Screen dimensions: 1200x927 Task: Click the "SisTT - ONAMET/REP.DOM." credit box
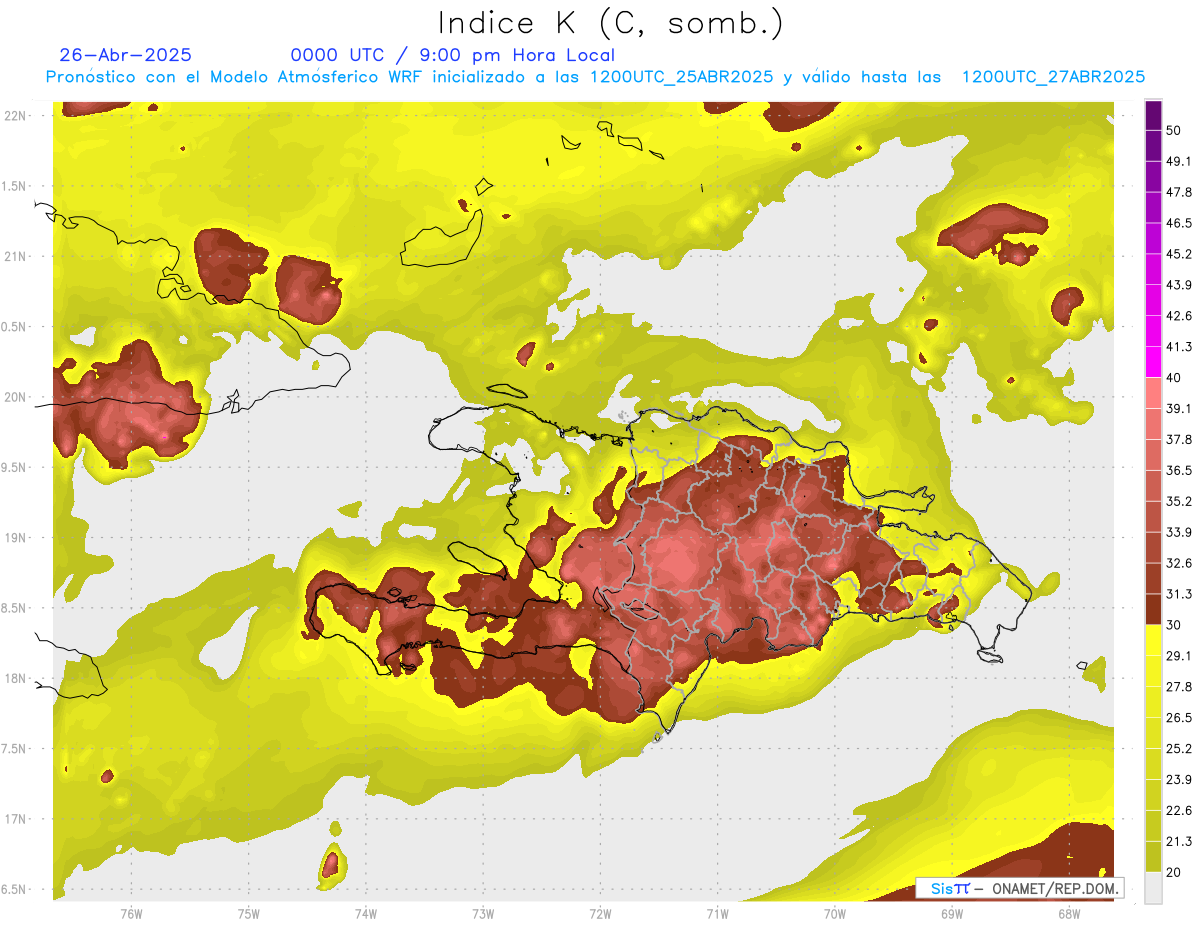click(x=1020, y=888)
